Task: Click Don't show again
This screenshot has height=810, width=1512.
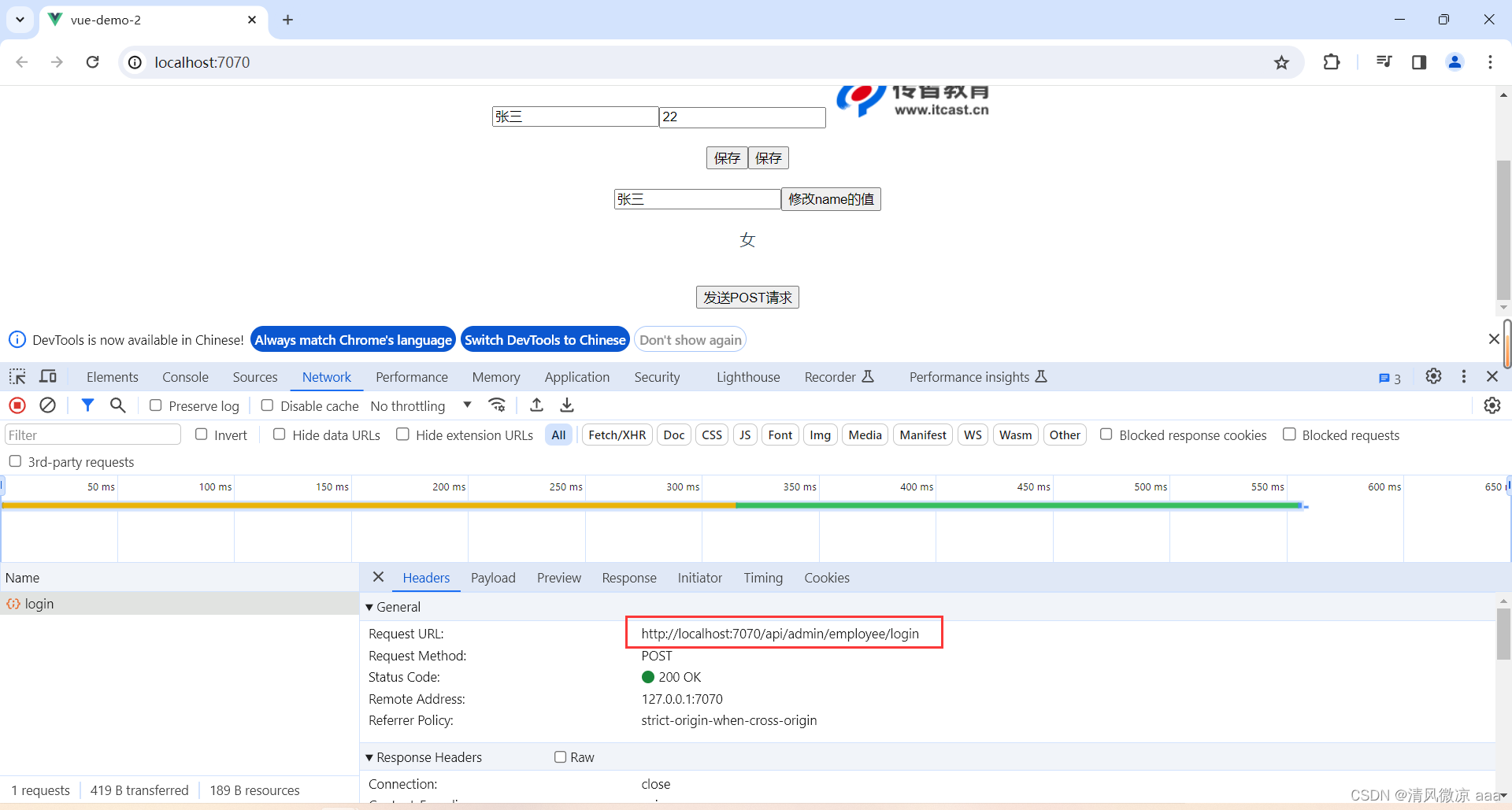Action: (691, 340)
